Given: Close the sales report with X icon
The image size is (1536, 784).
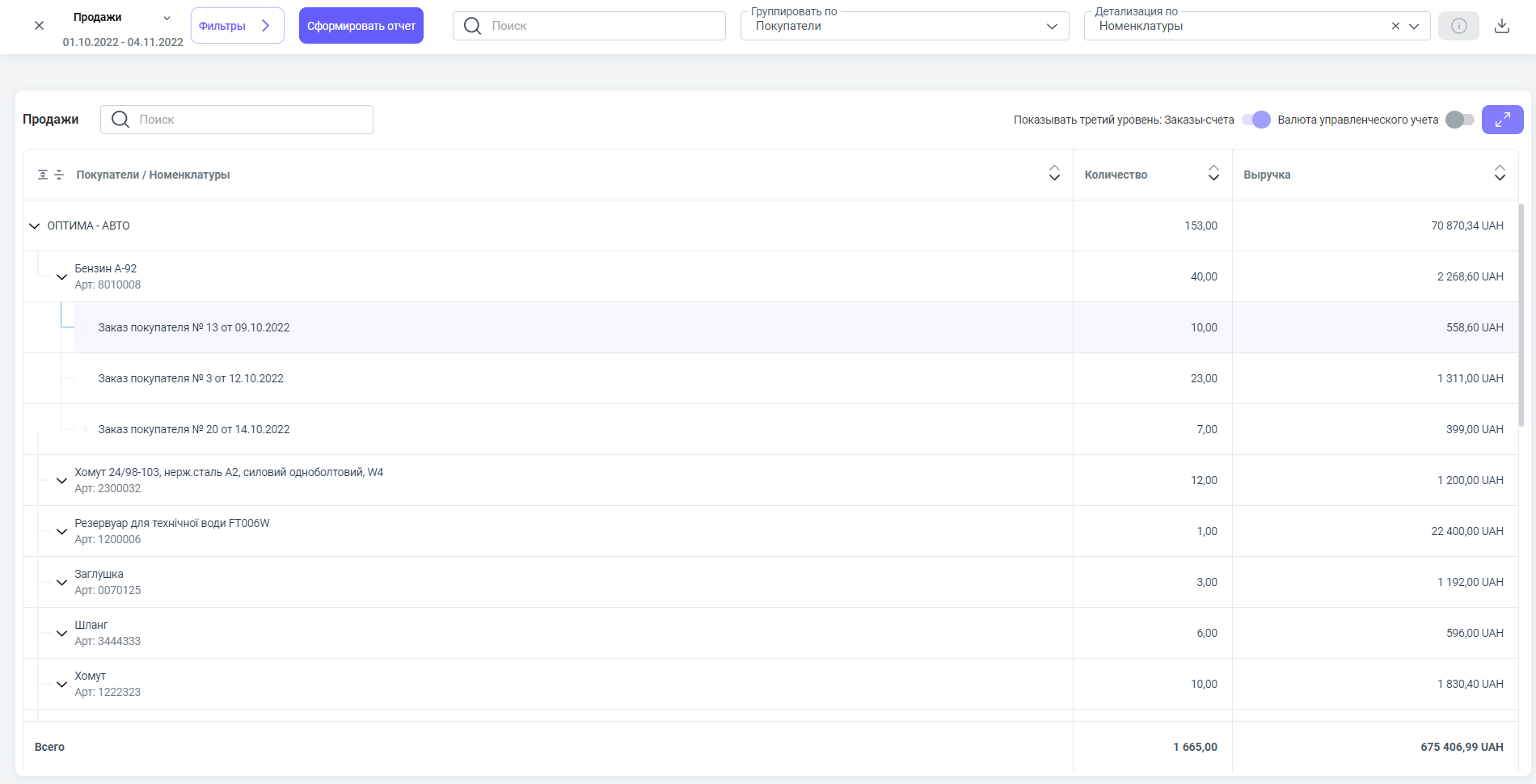Looking at the screenshot, I should (x=39, y=26).
